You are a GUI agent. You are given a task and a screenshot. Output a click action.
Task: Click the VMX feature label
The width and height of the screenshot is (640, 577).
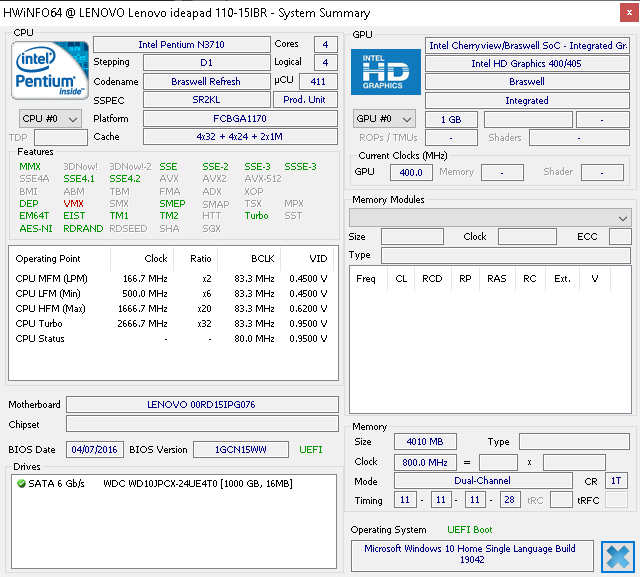click(73, 204)
